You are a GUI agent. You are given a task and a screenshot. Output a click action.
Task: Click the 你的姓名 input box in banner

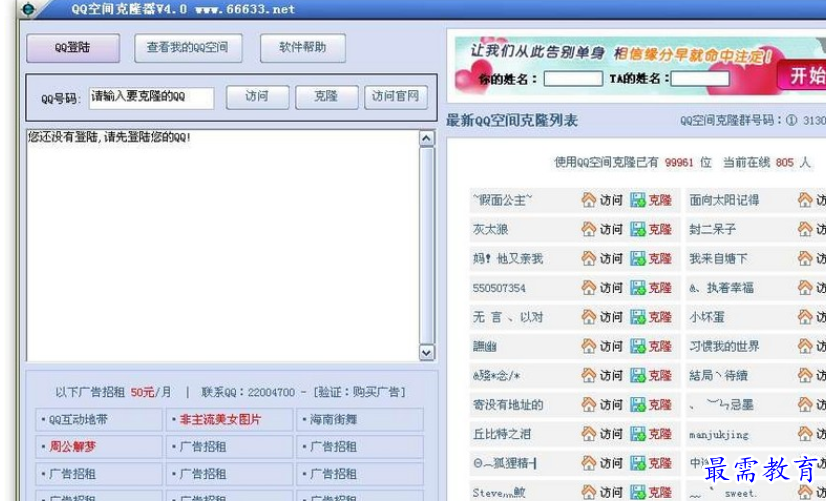[x=573, y=79]
